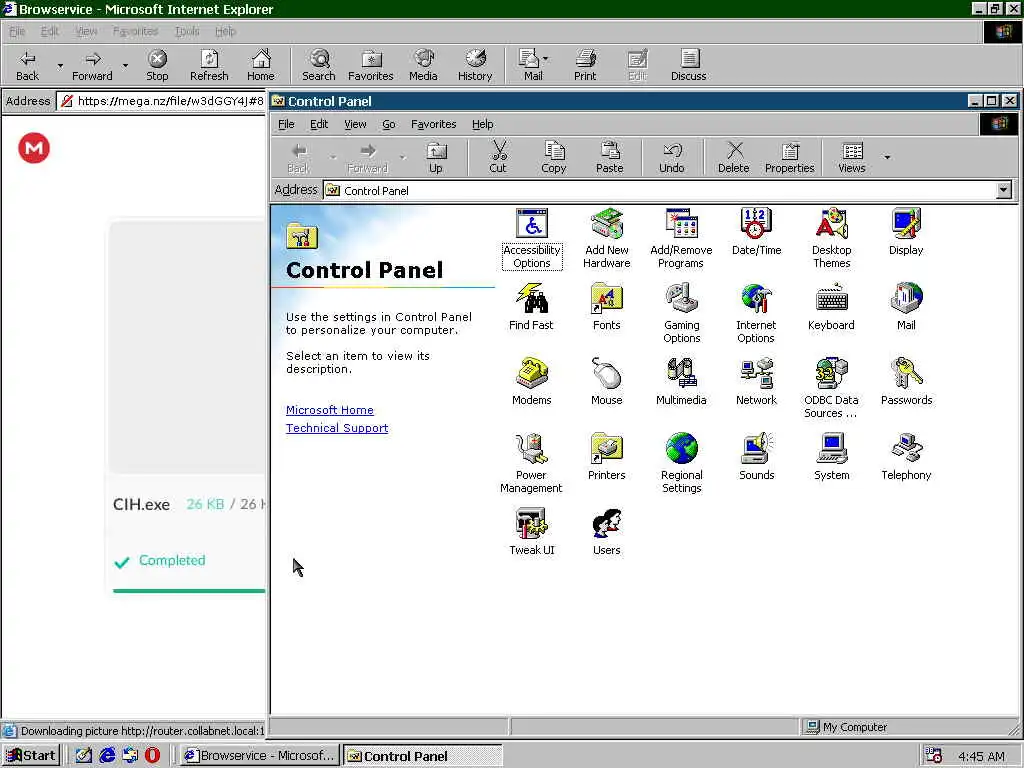Open Add/Remove Programs
The image size is (1024, 768).
pyautogui.click(x=681, y=239)
